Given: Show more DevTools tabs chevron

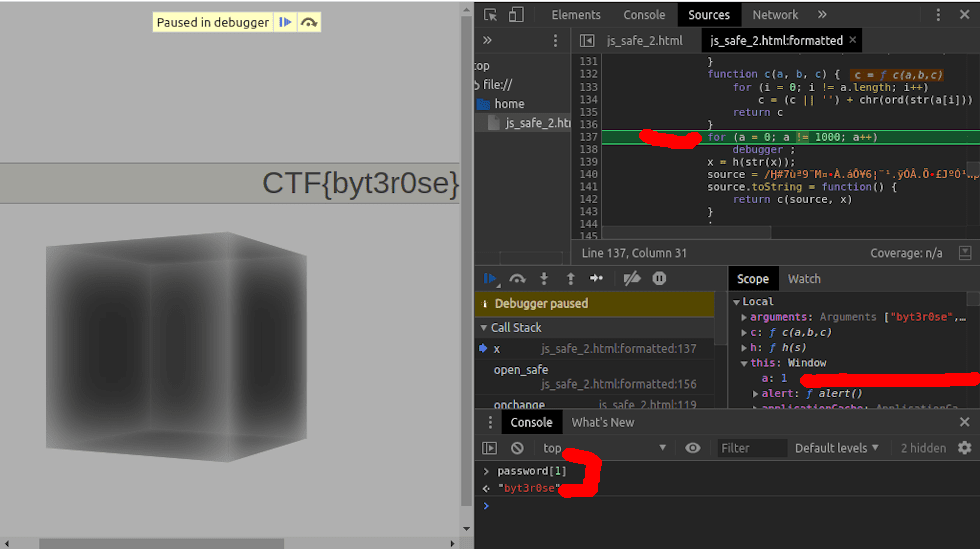Looking at the screenshot, I should [822, 14].
